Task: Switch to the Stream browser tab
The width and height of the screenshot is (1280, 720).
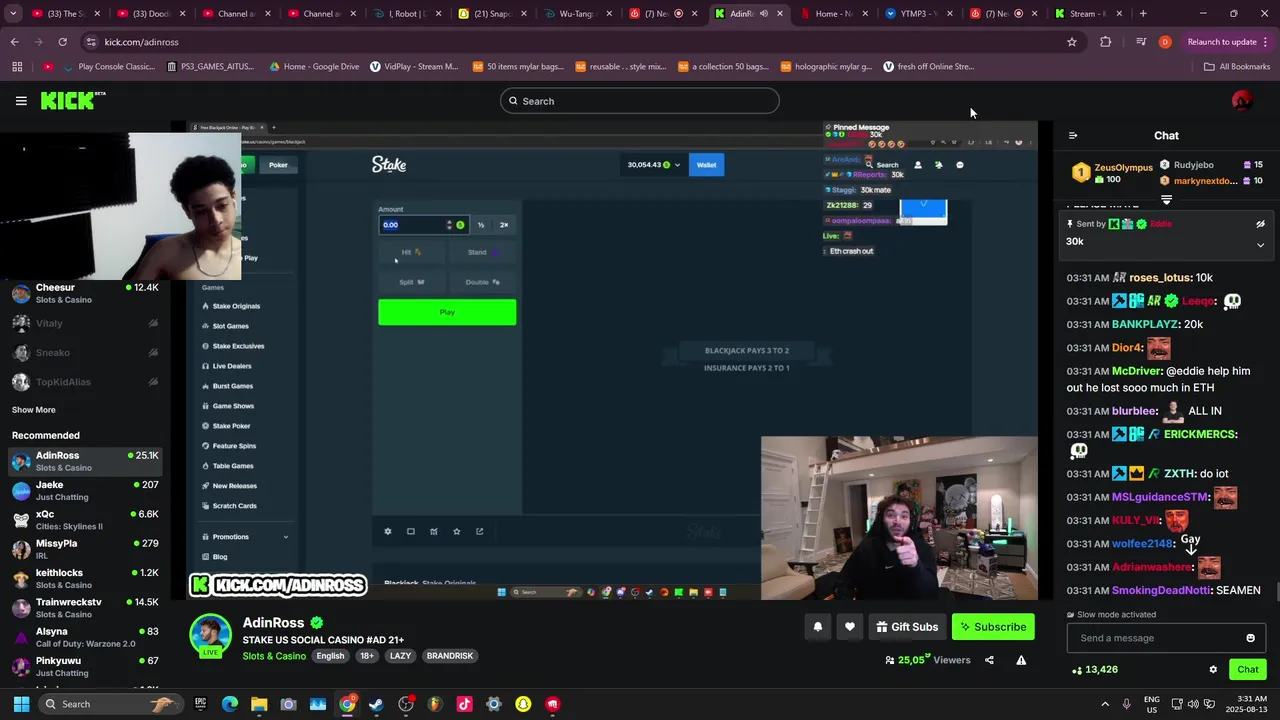Action: (x=1090, y=14)
